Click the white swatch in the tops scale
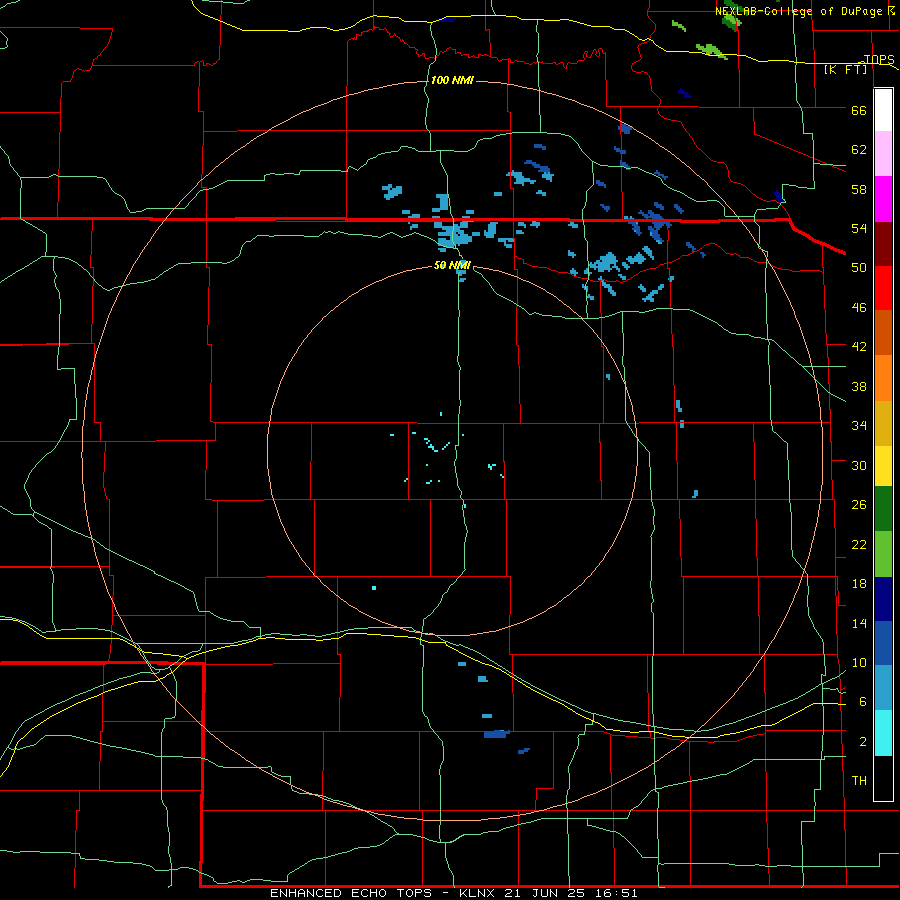Image resolution: width=900 pixels, height=900 pixels. click(x=883, y=110)
